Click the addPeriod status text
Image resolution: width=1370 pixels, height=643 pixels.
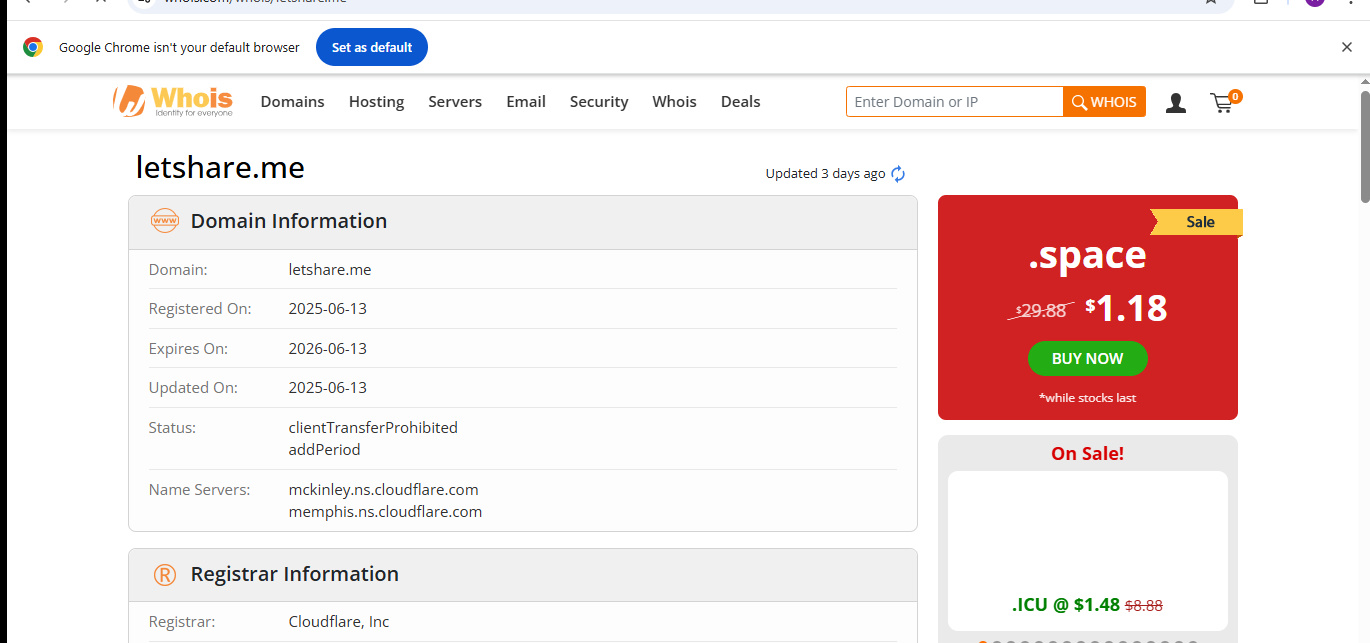point(324,450)
